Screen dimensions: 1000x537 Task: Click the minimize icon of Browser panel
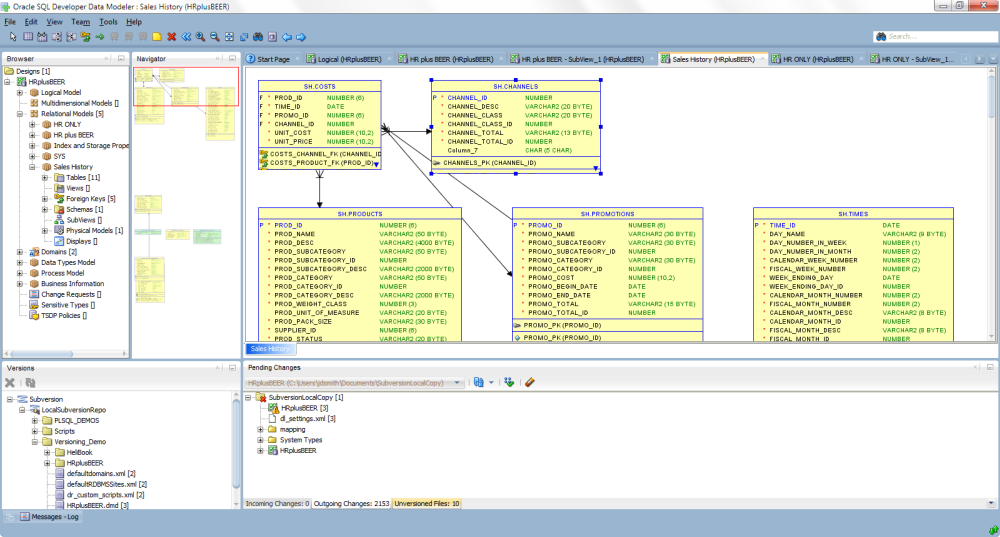[x=121, y=58]
